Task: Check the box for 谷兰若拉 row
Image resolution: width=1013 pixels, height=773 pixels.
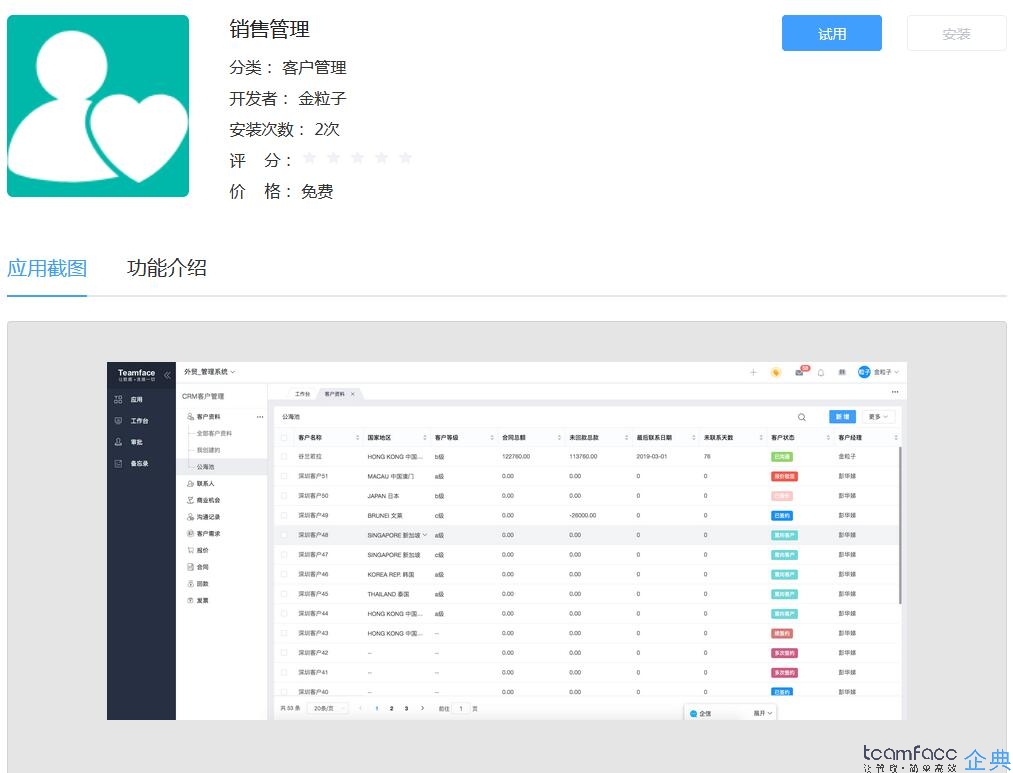Action: click(284, 457)
